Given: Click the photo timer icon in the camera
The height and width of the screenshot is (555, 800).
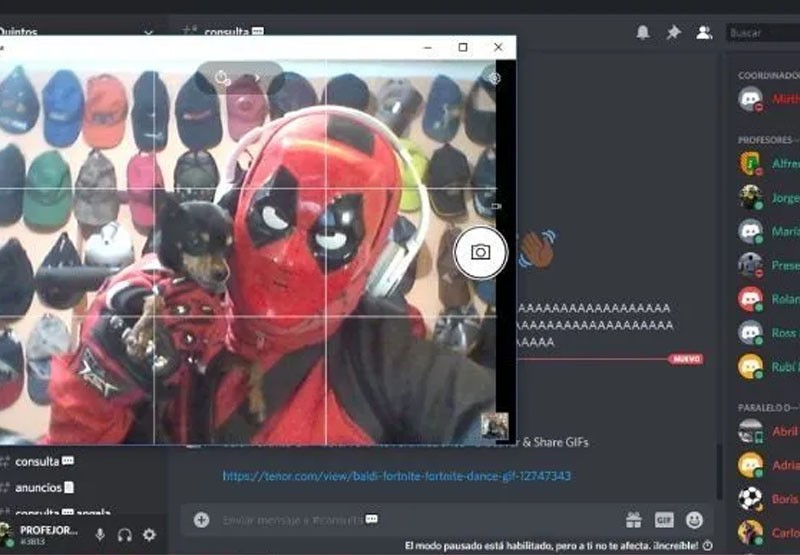Looking at the screenshot, I should point(223,76).
